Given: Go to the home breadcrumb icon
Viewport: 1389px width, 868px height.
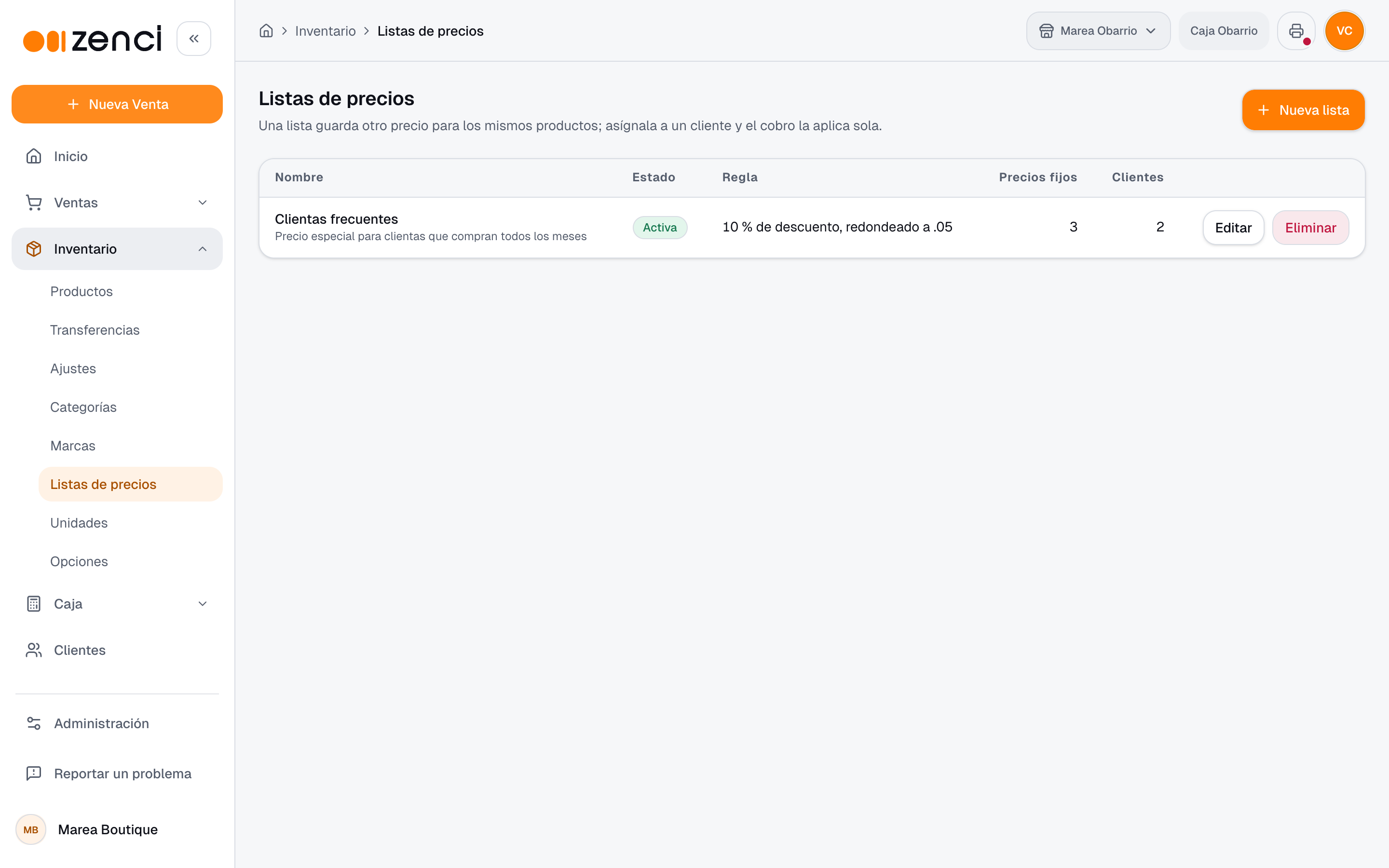Looking at the screenshot, I should (x=266, y=31).
